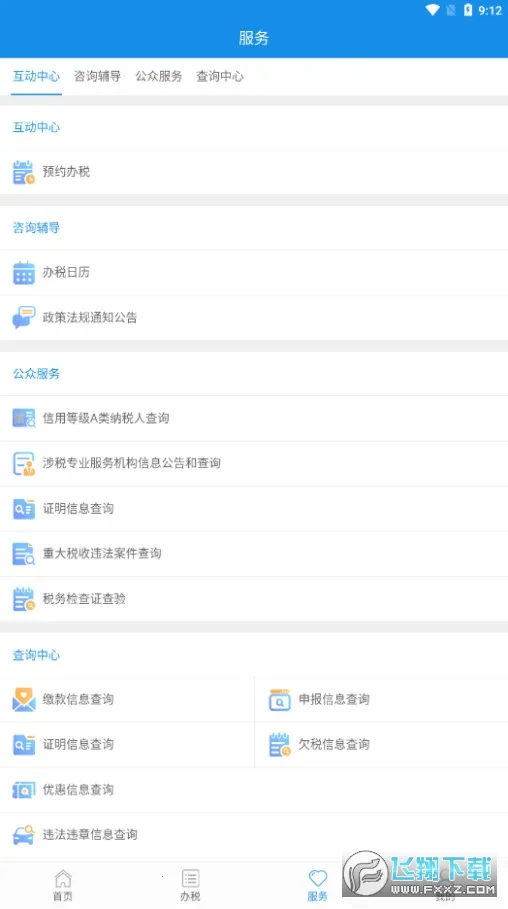Open 重大税收违法案件查询 text
The width and height of the screenshot is (508, 909).
click(x=102, y=554)
